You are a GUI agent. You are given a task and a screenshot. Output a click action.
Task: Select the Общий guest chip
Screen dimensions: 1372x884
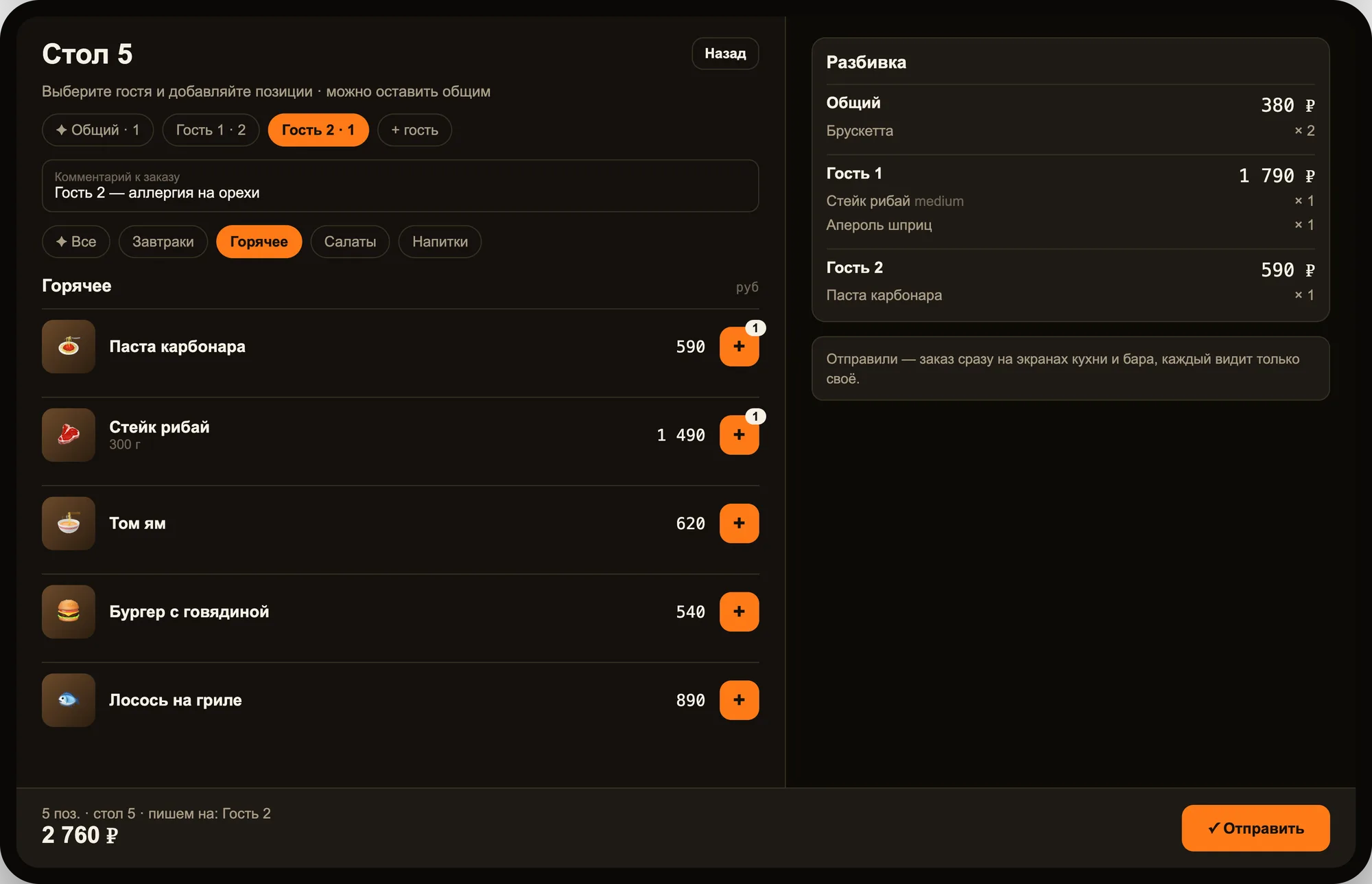pos(97,130)
